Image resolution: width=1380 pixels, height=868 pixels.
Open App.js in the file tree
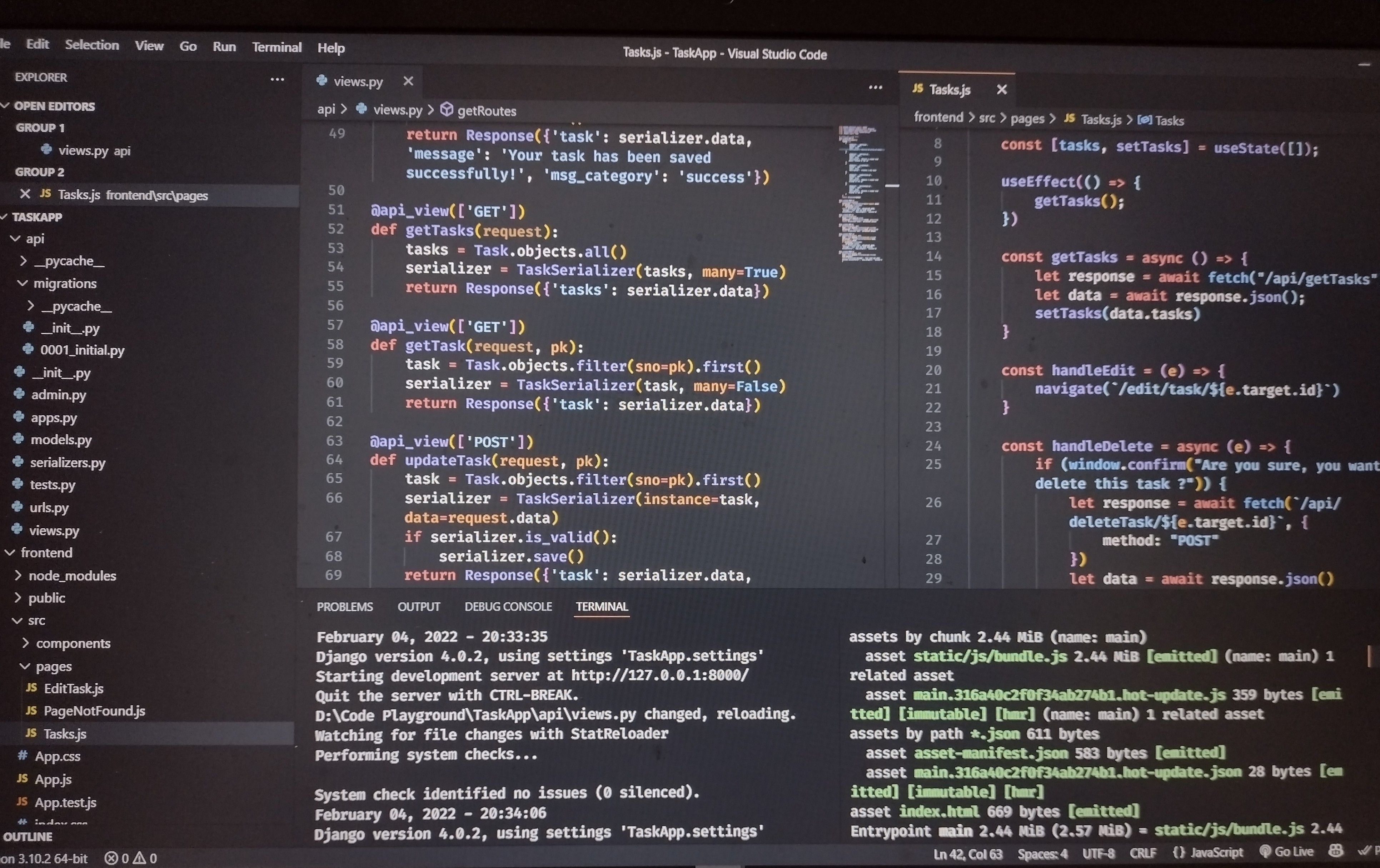[x=53, y=779]
